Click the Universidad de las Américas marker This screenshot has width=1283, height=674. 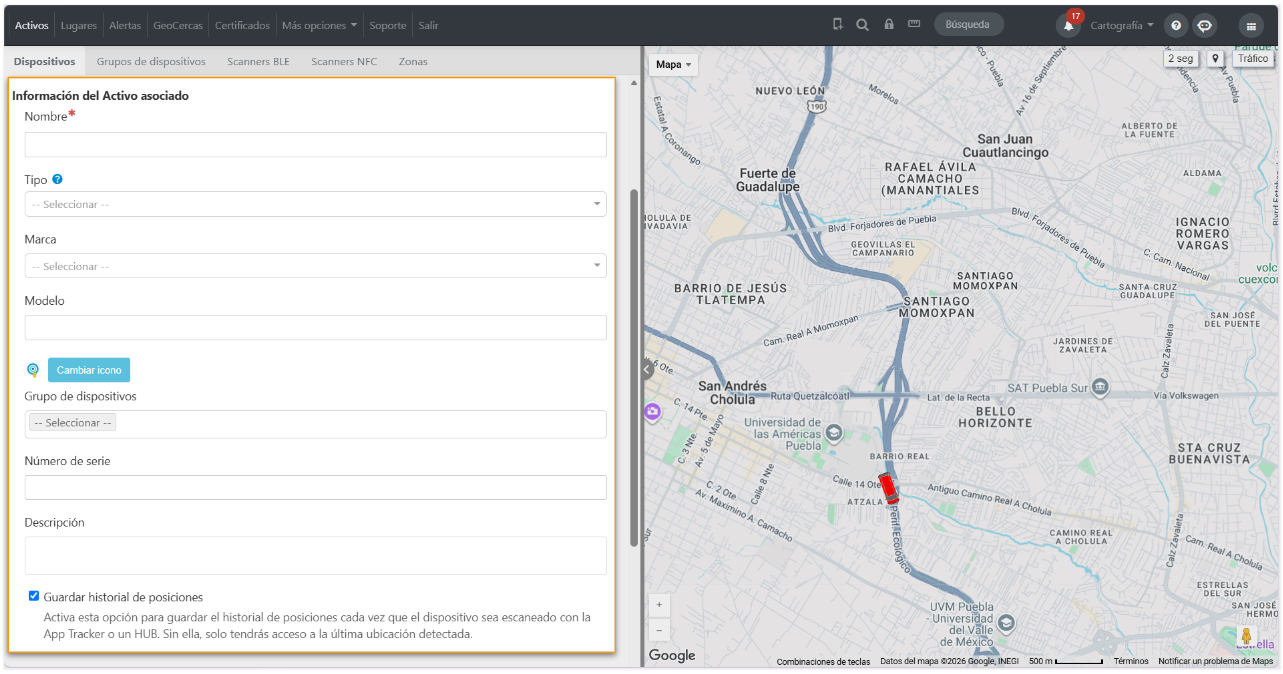tap(835, 432)
